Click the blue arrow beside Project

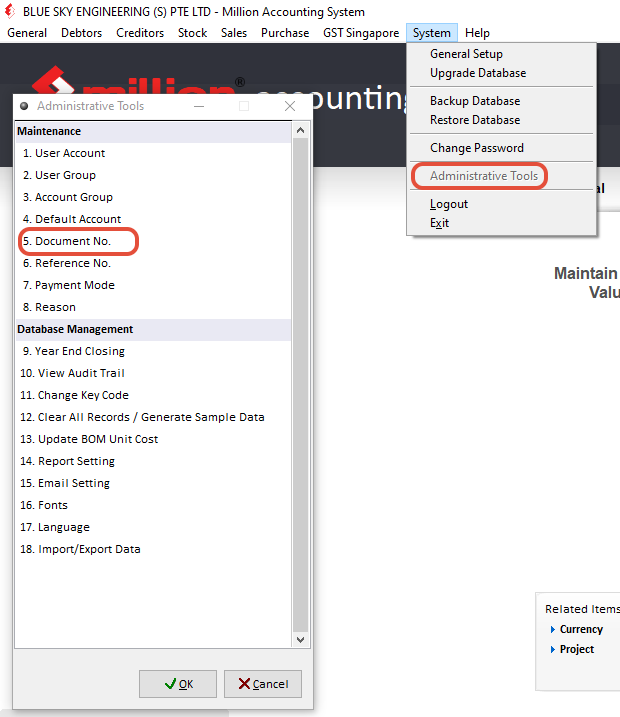pyautogui.click(x=553, y=649)
